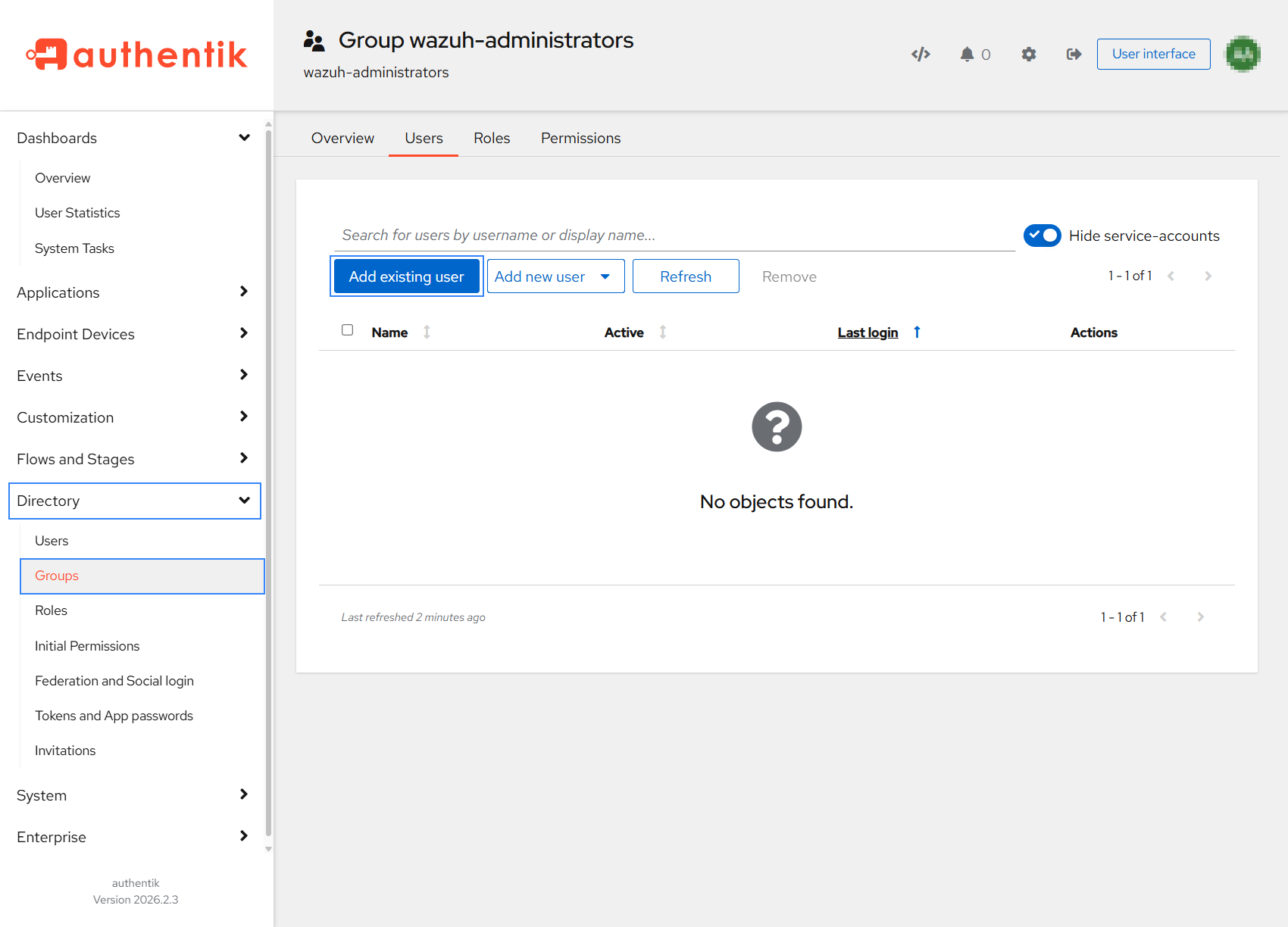
Task: Go to previous page in top pagination
Action: 1171,276
